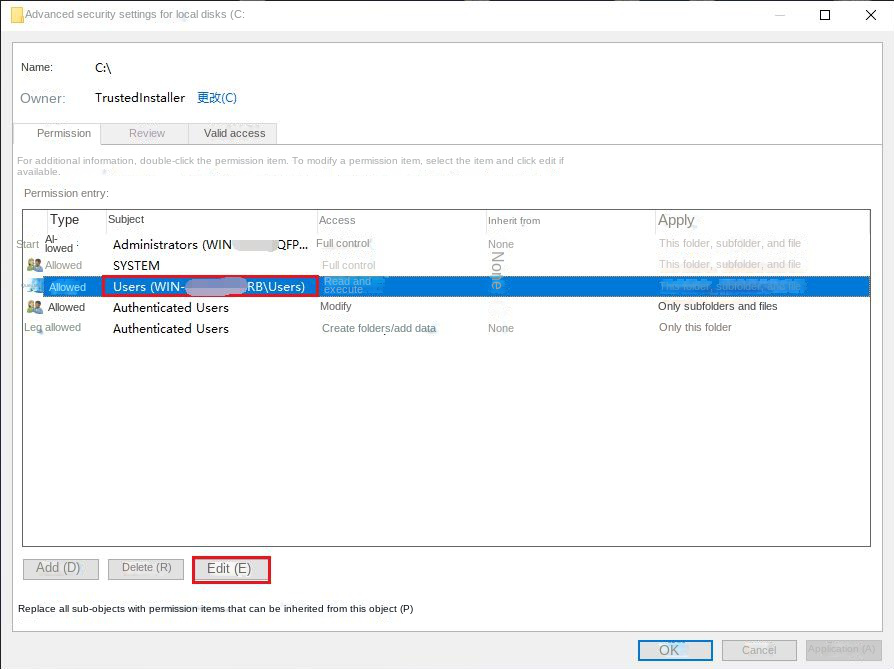
Task: Switch to the Review tab
Action: [145, 133]
